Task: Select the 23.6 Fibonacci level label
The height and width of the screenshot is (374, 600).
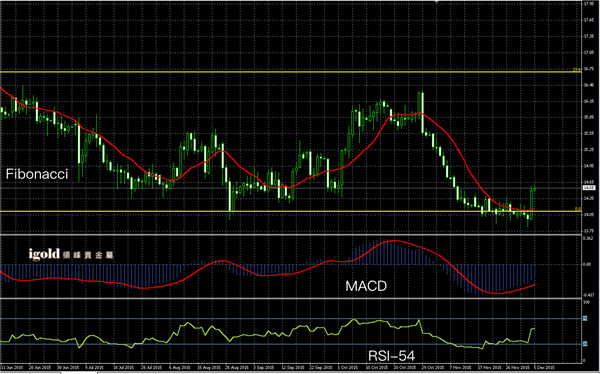Action: pos(576,70)
